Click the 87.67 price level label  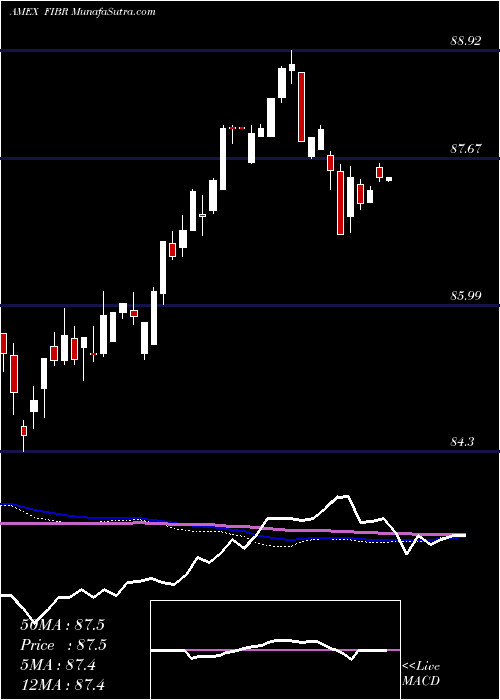click(x=466, y=149)
